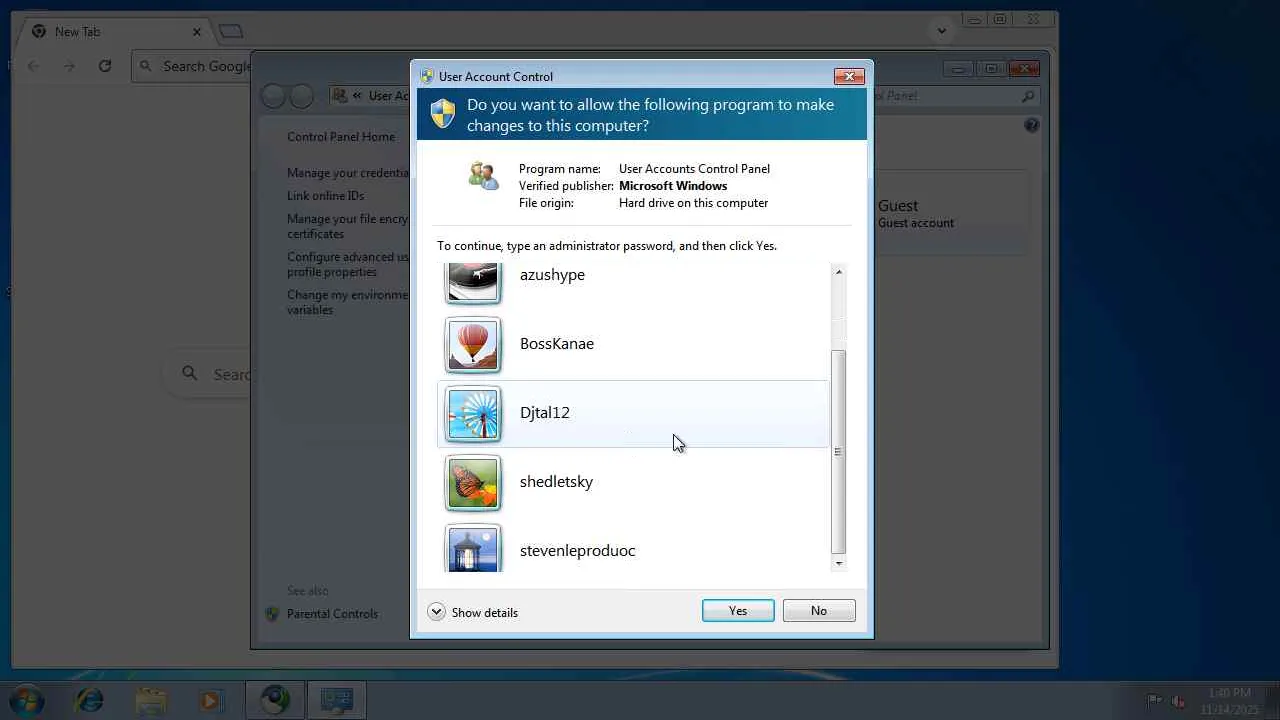1280x720 pixels.
Task: Click the UAC security shield icon
Action: pos(443,113)
